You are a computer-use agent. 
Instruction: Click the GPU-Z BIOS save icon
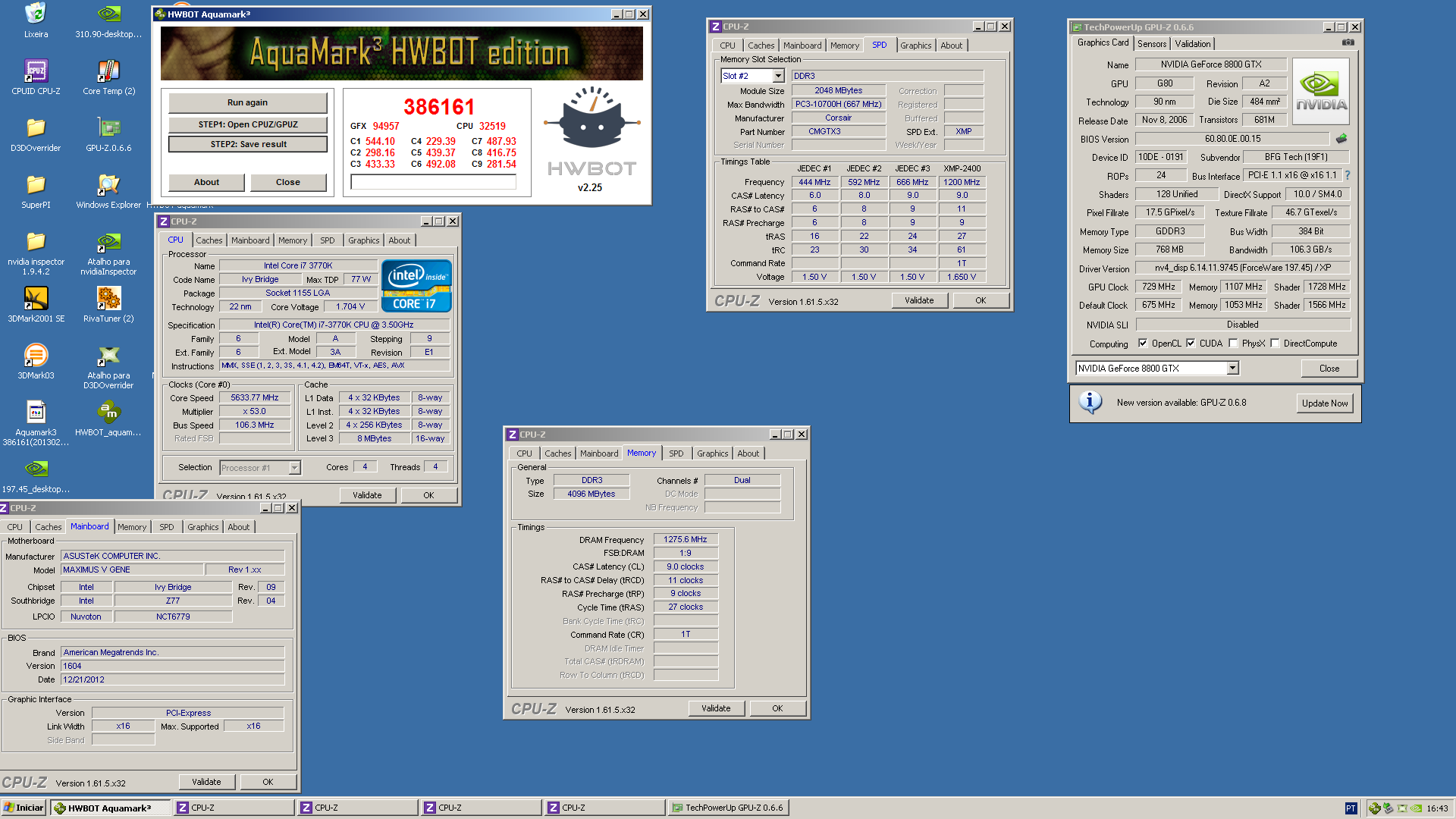click(x=1341, y=139)
